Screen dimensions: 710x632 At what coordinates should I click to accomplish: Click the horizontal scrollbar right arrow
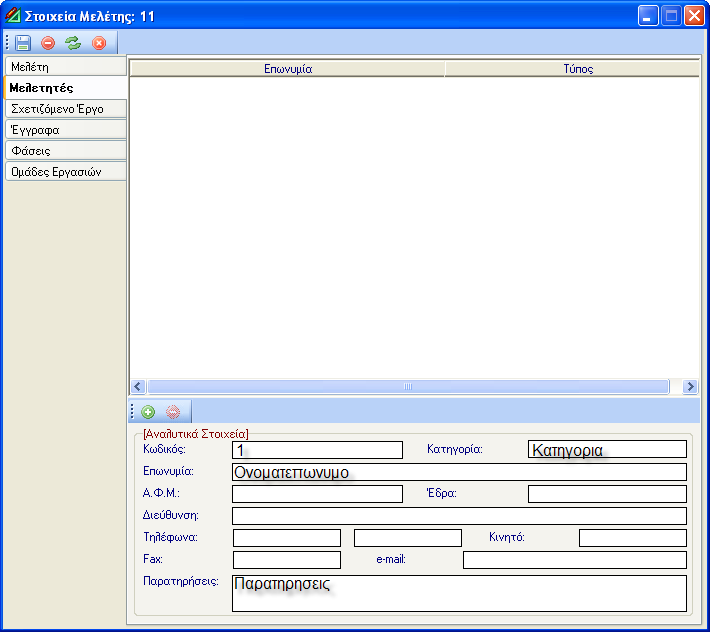pyautogui.click(x=690, y=387)
